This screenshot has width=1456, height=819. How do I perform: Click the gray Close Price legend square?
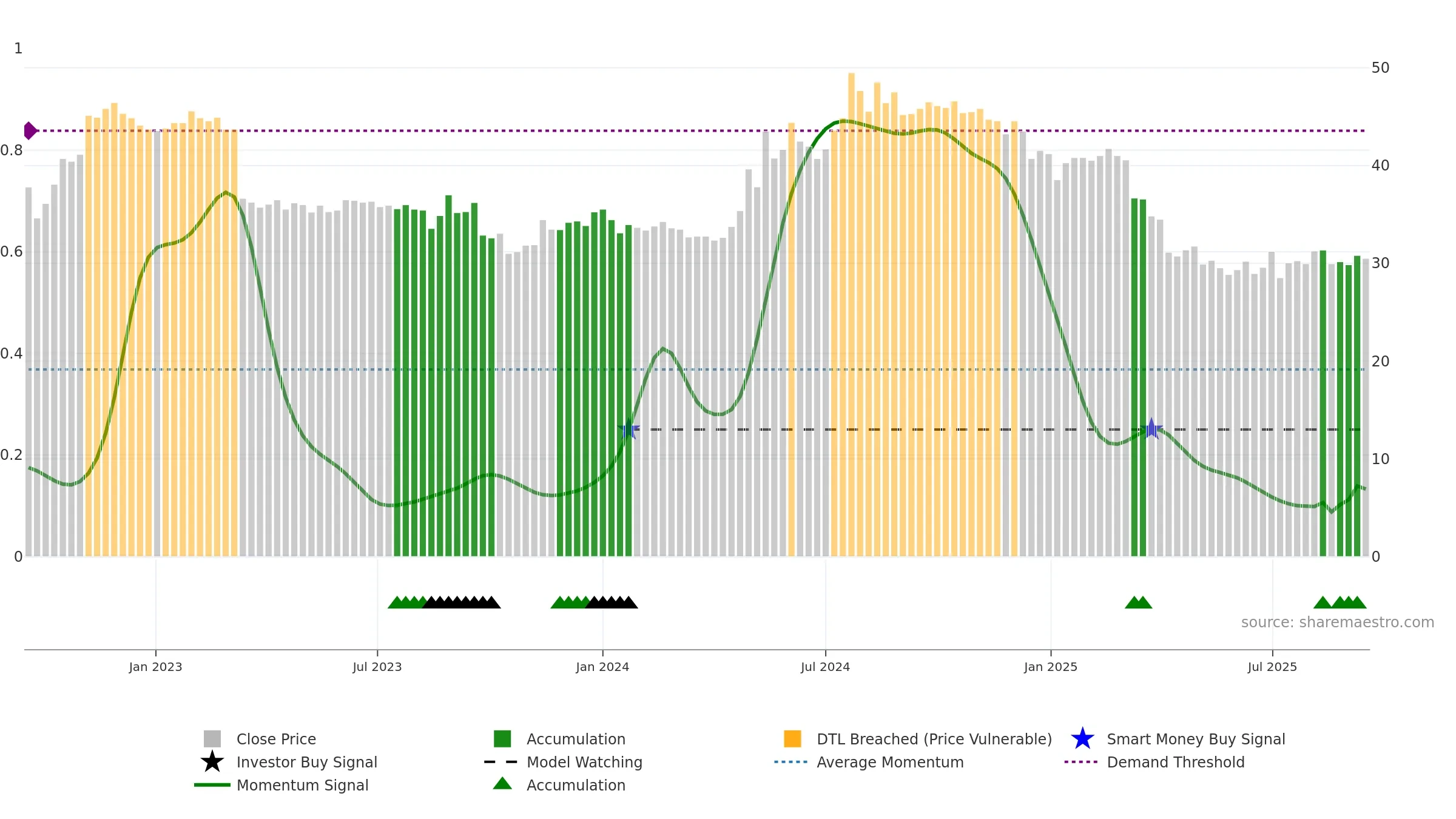212,738
